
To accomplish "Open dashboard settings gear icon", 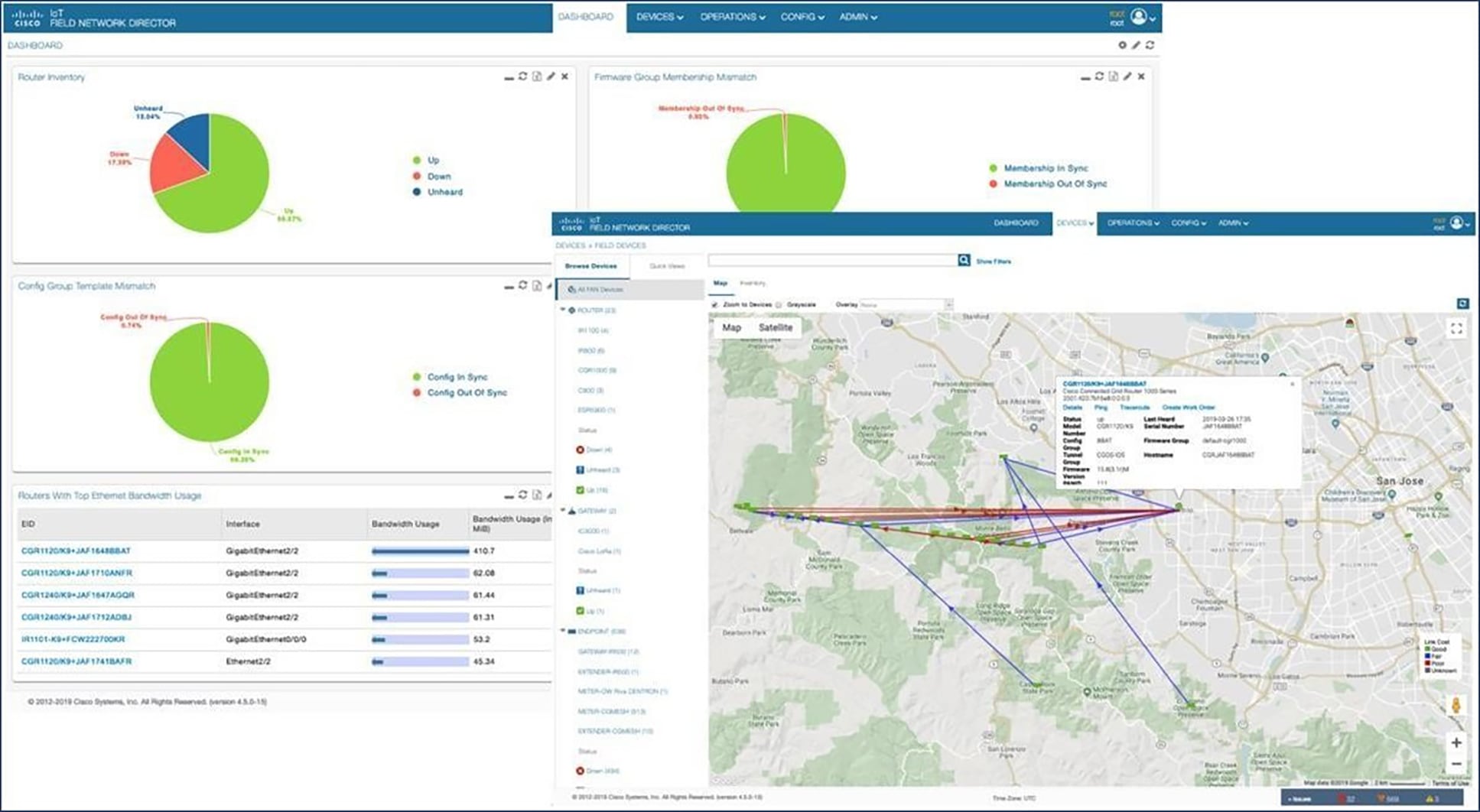I will [x=1122, y=45].
